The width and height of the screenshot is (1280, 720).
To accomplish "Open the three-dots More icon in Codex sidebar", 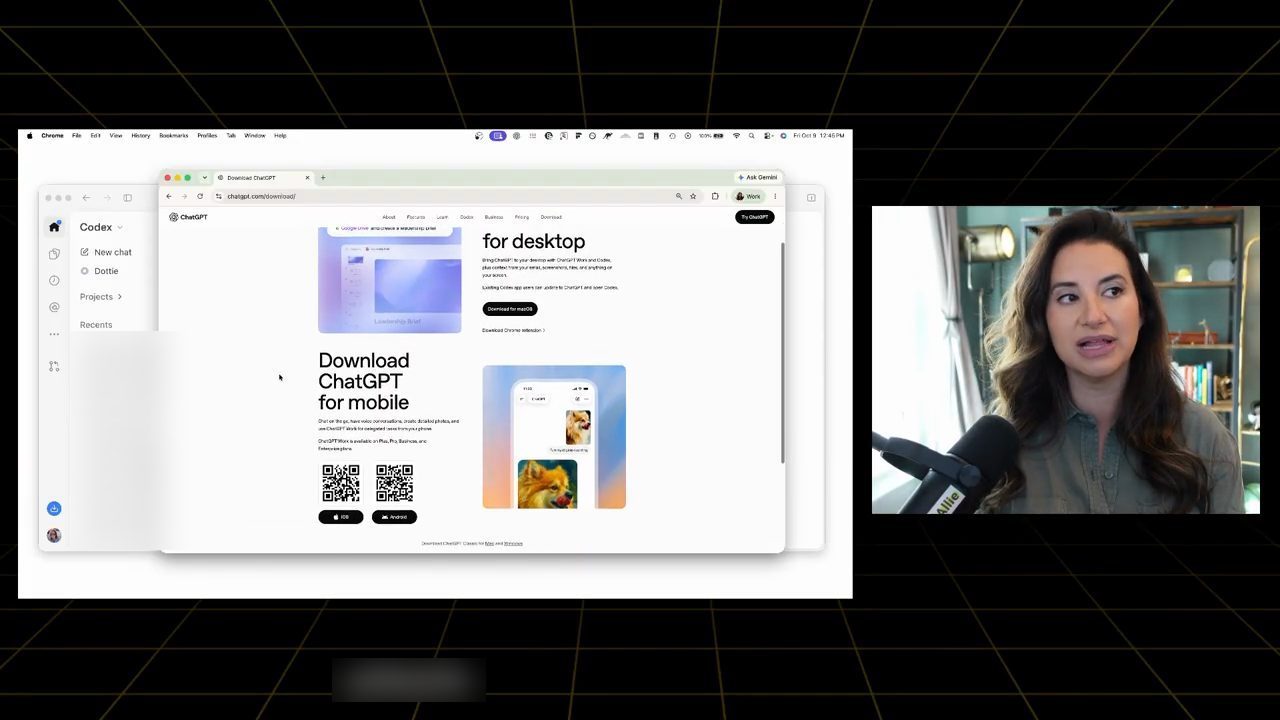I will pos(54,334).
